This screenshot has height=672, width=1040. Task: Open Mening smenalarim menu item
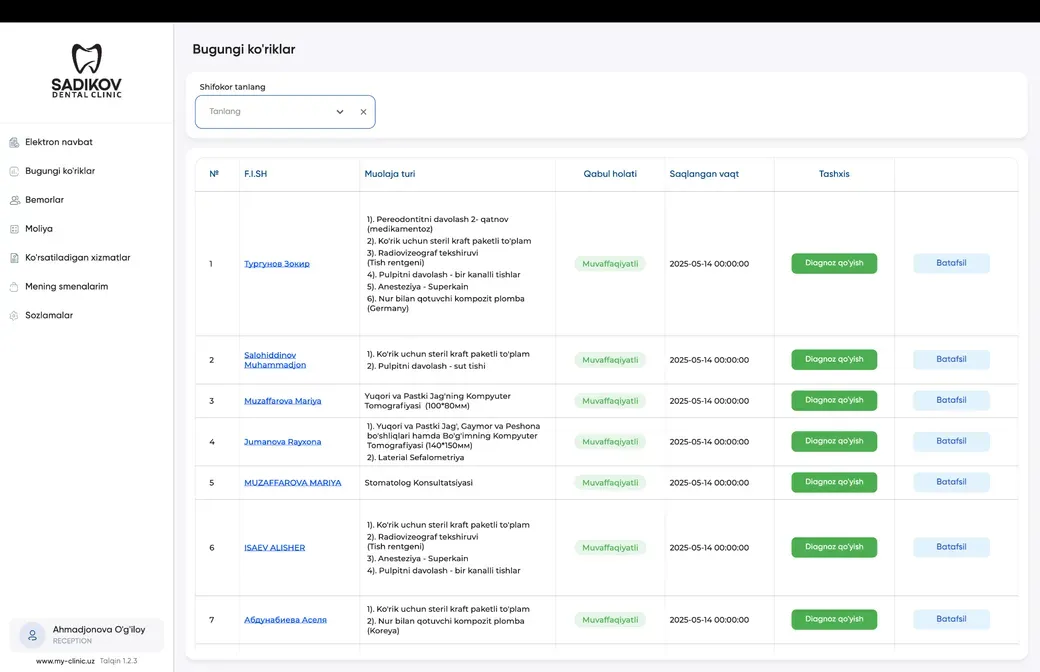[x=66, y=287]
